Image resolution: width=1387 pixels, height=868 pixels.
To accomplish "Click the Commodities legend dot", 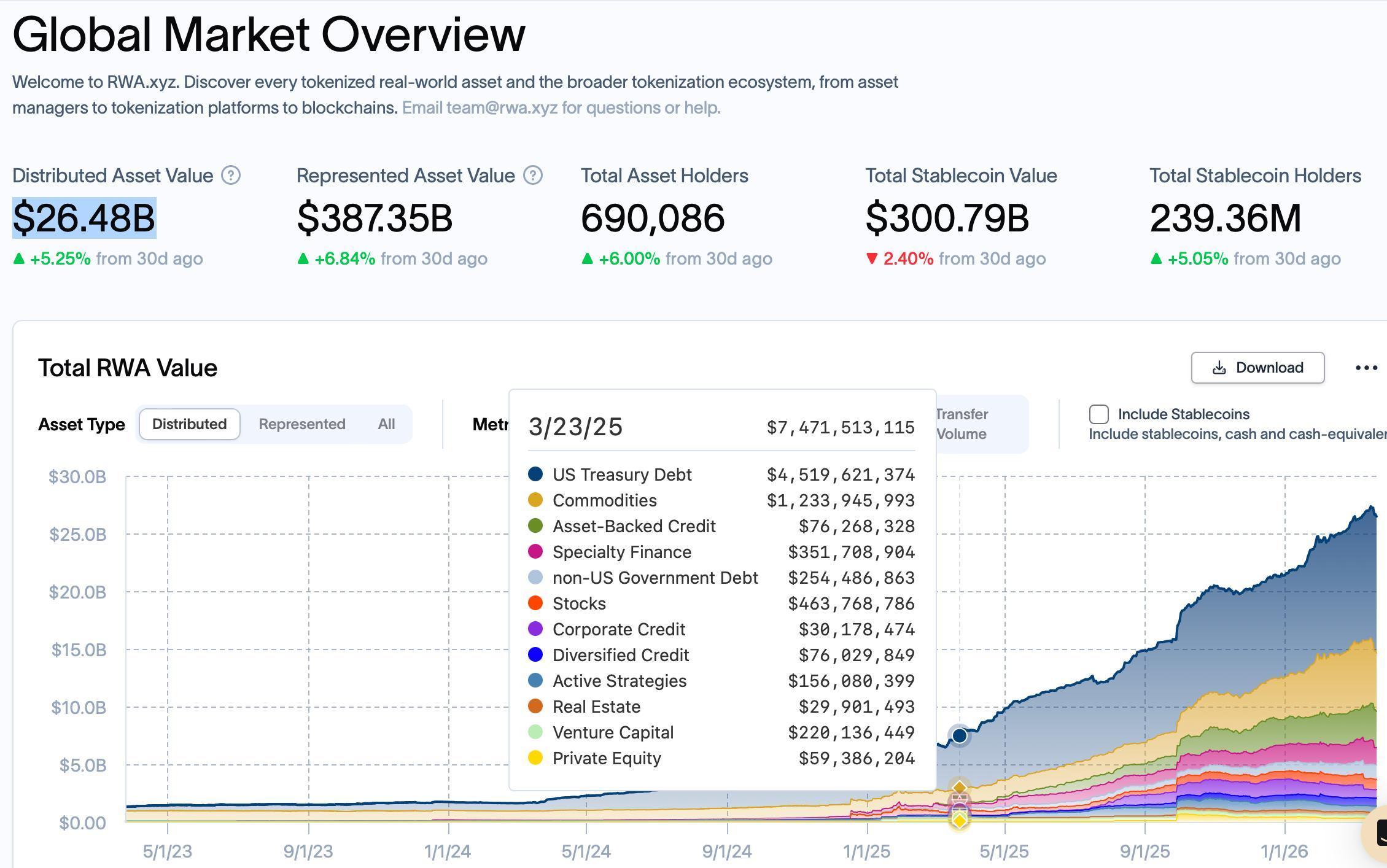I will click(535, 500).
